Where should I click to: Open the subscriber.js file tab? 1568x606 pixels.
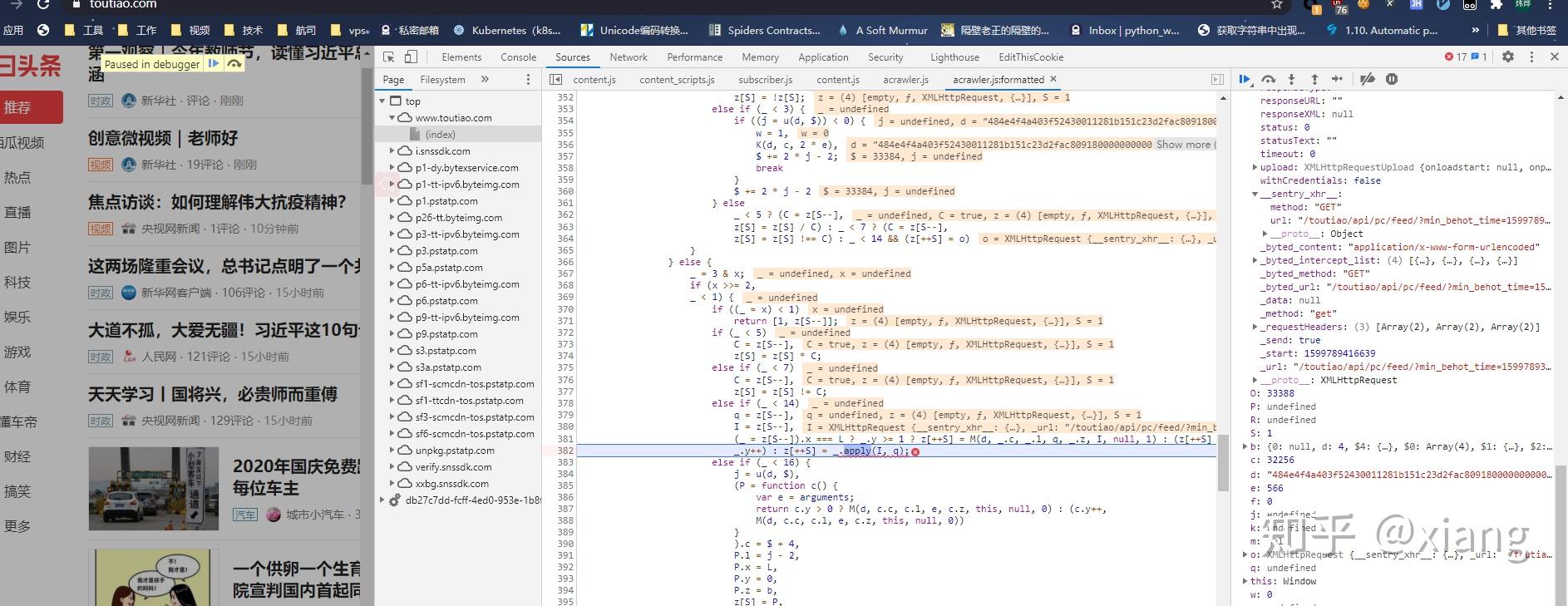pyautogui.click(x=765, y=80)
